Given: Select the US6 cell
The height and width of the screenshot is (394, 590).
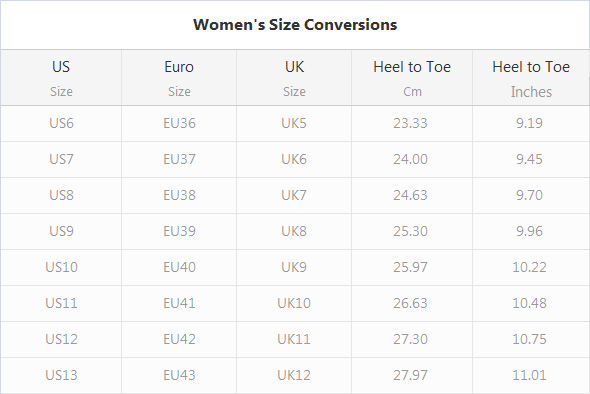Looking at the screenshot, I should click(x=61, y=123).
